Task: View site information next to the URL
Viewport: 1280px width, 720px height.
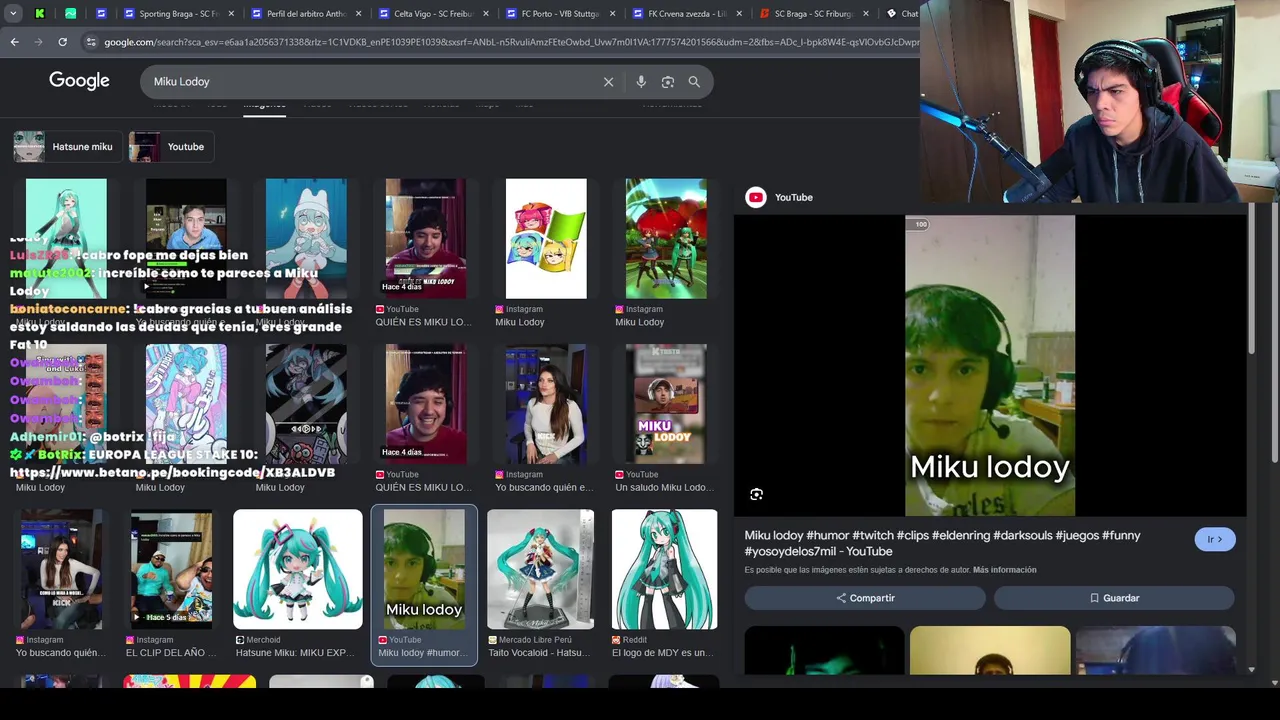Action: (91, 42)
